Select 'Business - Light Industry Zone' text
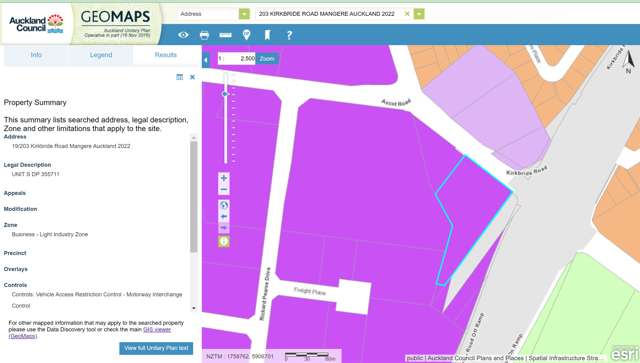 pos(50,234)
